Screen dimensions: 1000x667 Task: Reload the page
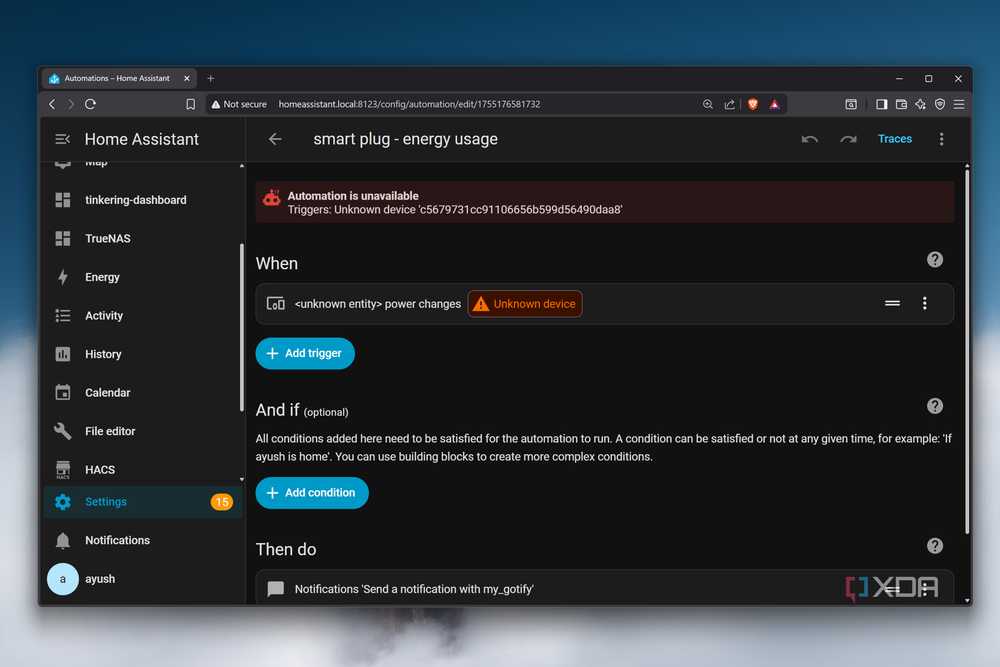point(90,104)
